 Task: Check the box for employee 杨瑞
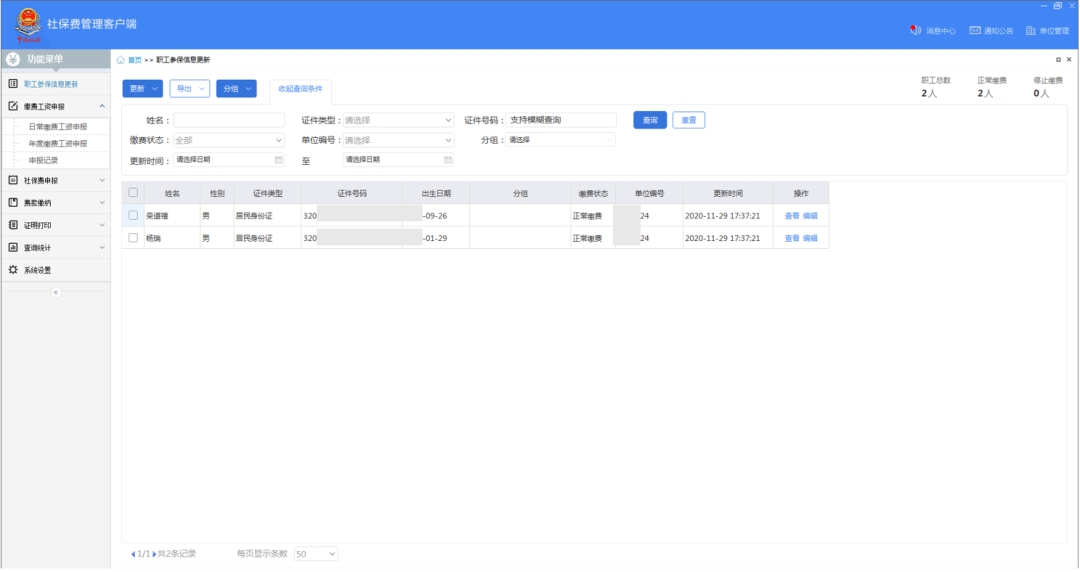[133, 238]
